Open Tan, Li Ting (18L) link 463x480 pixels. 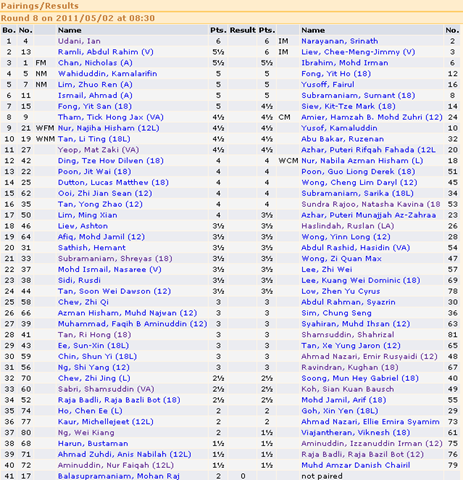tap(94, 139)
